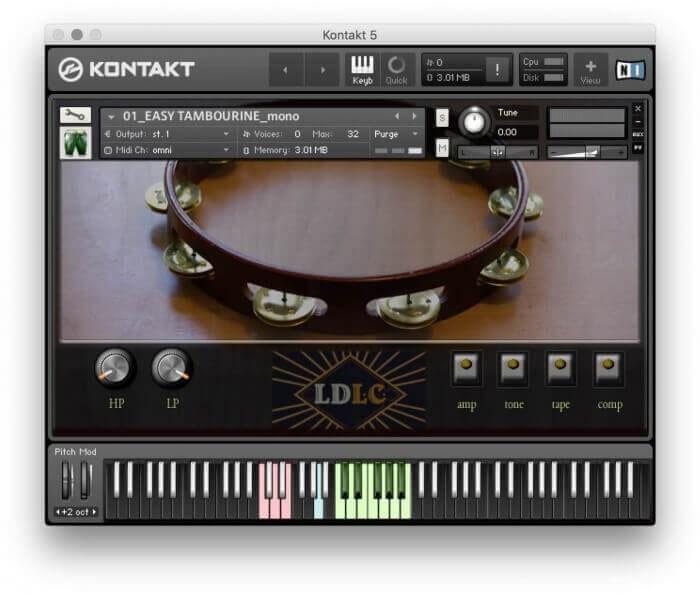This screenshot has width=700, height=595.
Task: Go to previous preset with header left arrow
Action: [x=288, y=70]
